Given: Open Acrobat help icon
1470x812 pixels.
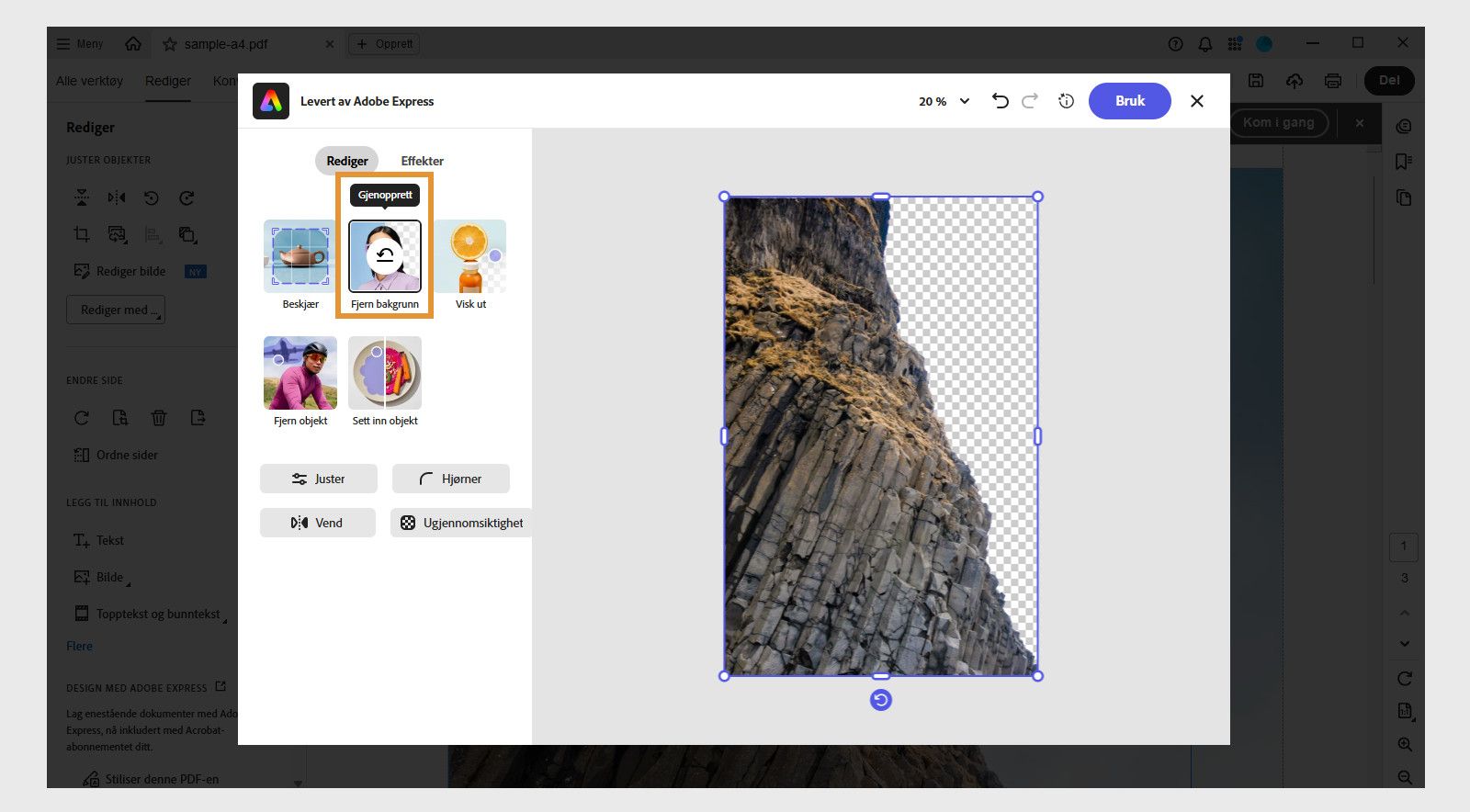Looking at the screenshot, I should pyautogui.click(x=1175, y=44).
